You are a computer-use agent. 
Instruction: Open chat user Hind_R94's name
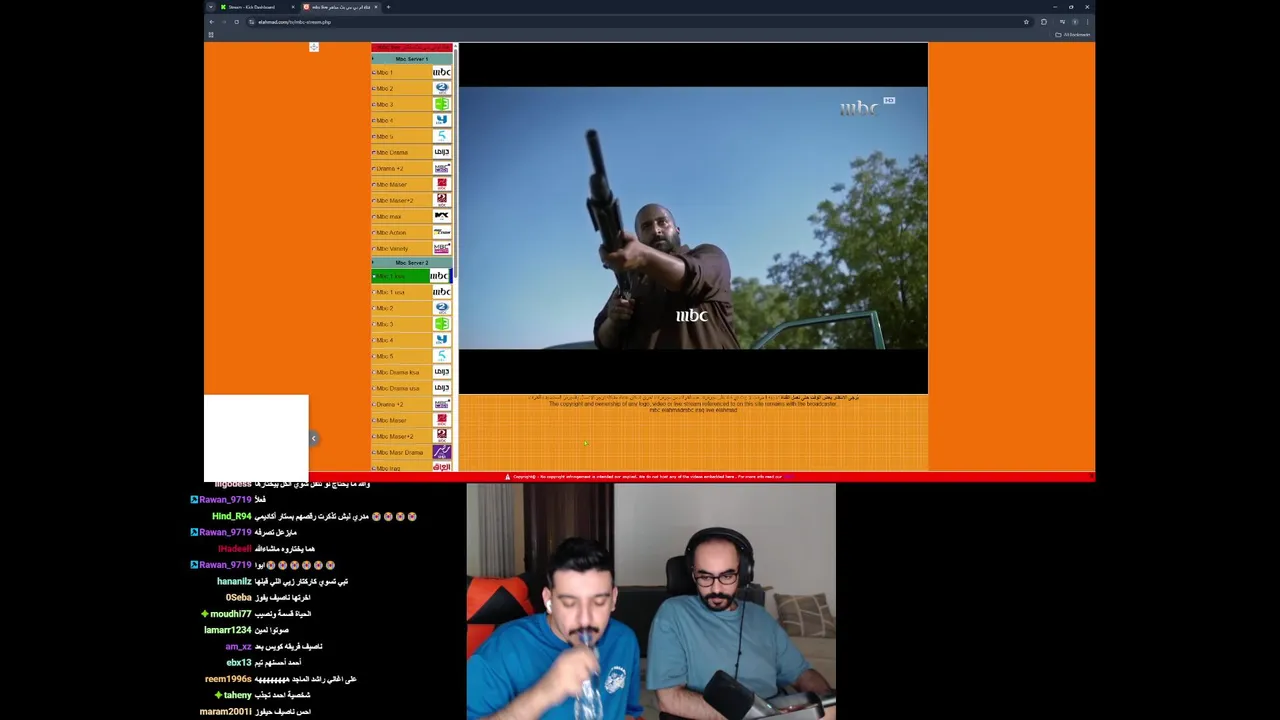[231, 516]
